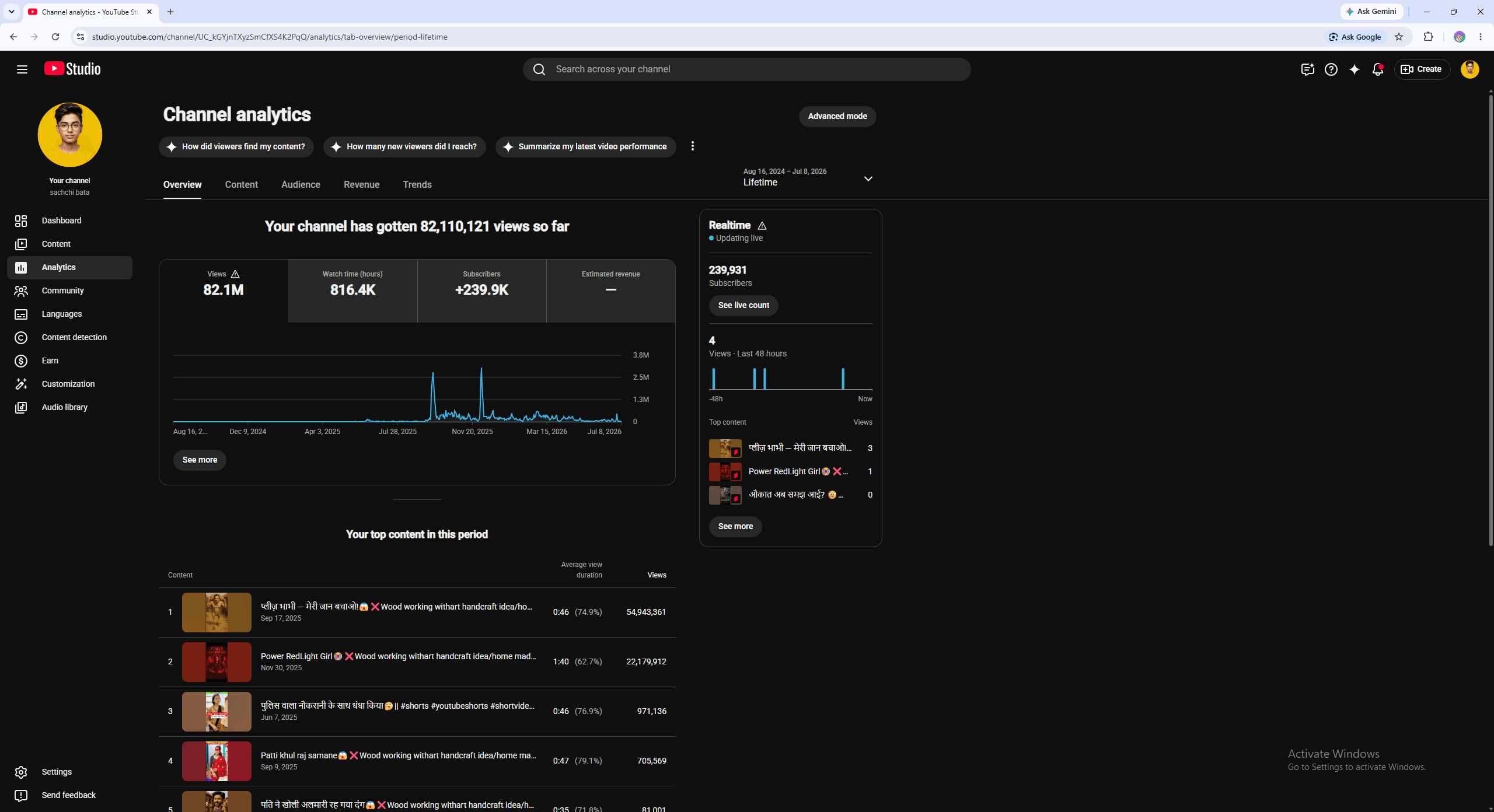Click the Dashboard sidebar icon
This screenshot has height=812, width=1494.
pos(21,220)
